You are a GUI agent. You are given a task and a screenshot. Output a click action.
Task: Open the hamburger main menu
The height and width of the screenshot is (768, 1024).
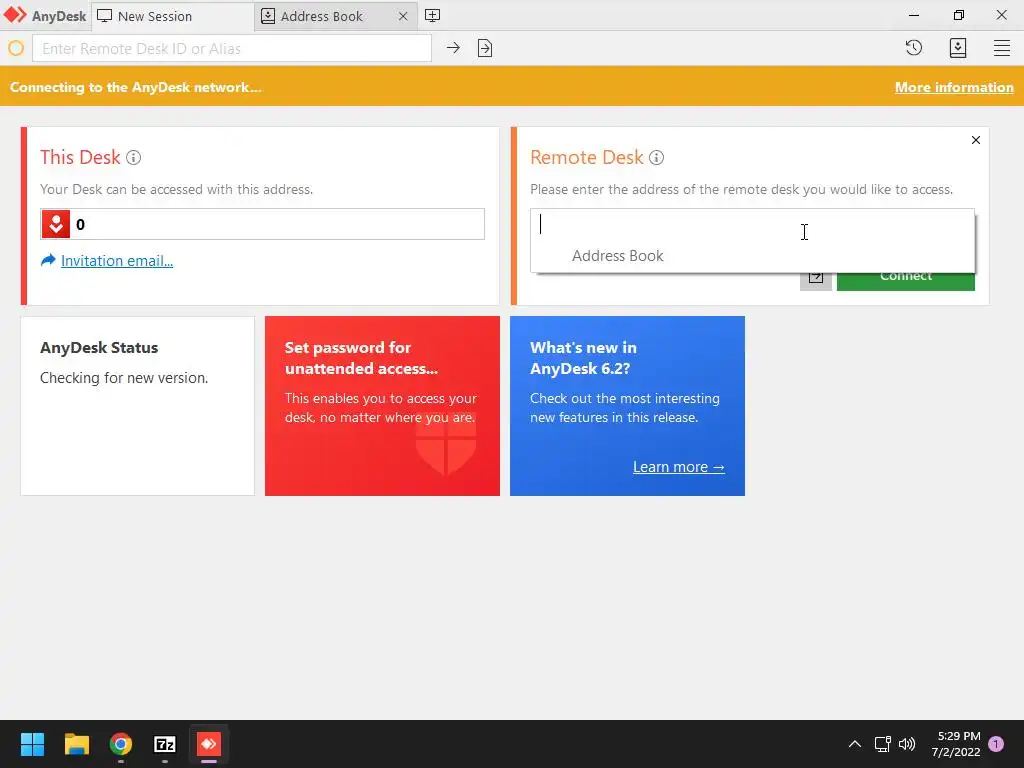pos(1002,48)
